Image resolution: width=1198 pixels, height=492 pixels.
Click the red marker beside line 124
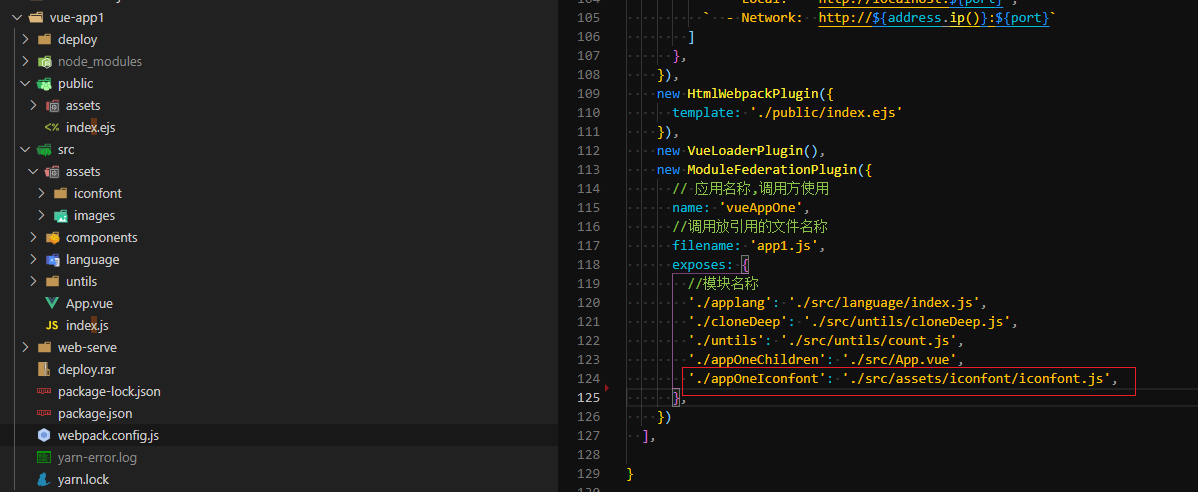[607, 388]
